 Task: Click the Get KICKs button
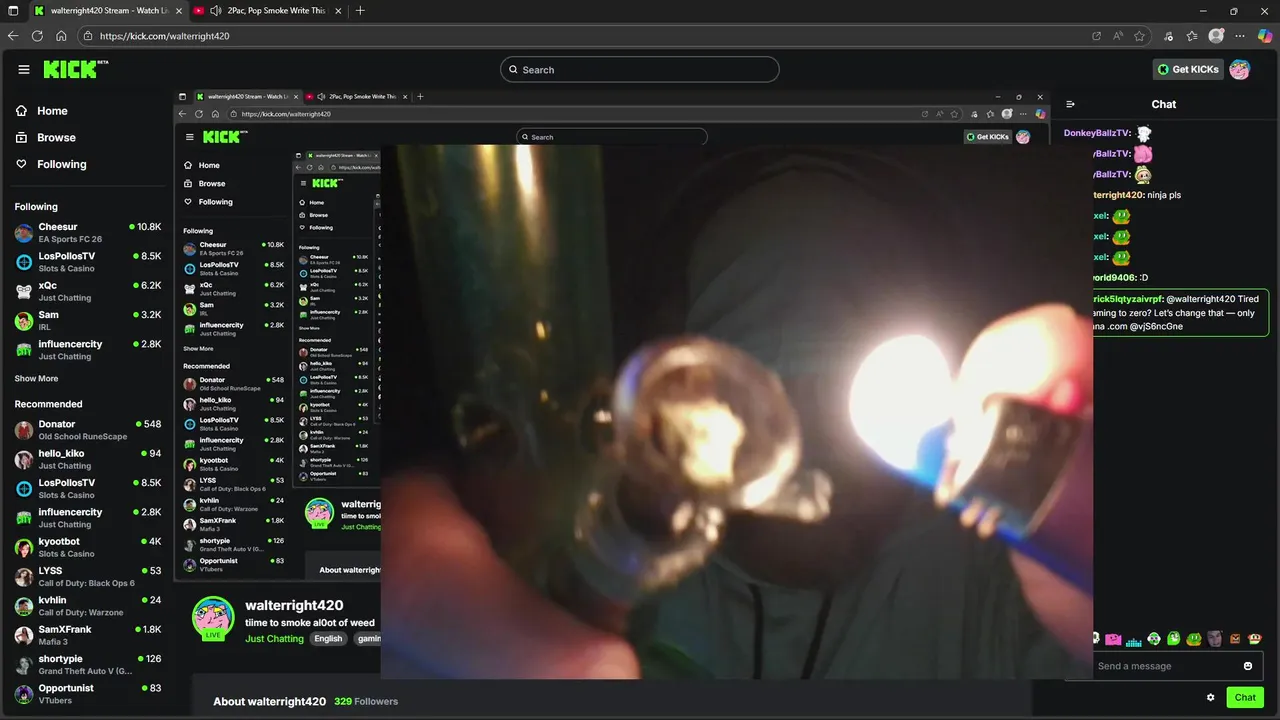coord(1188,69)
